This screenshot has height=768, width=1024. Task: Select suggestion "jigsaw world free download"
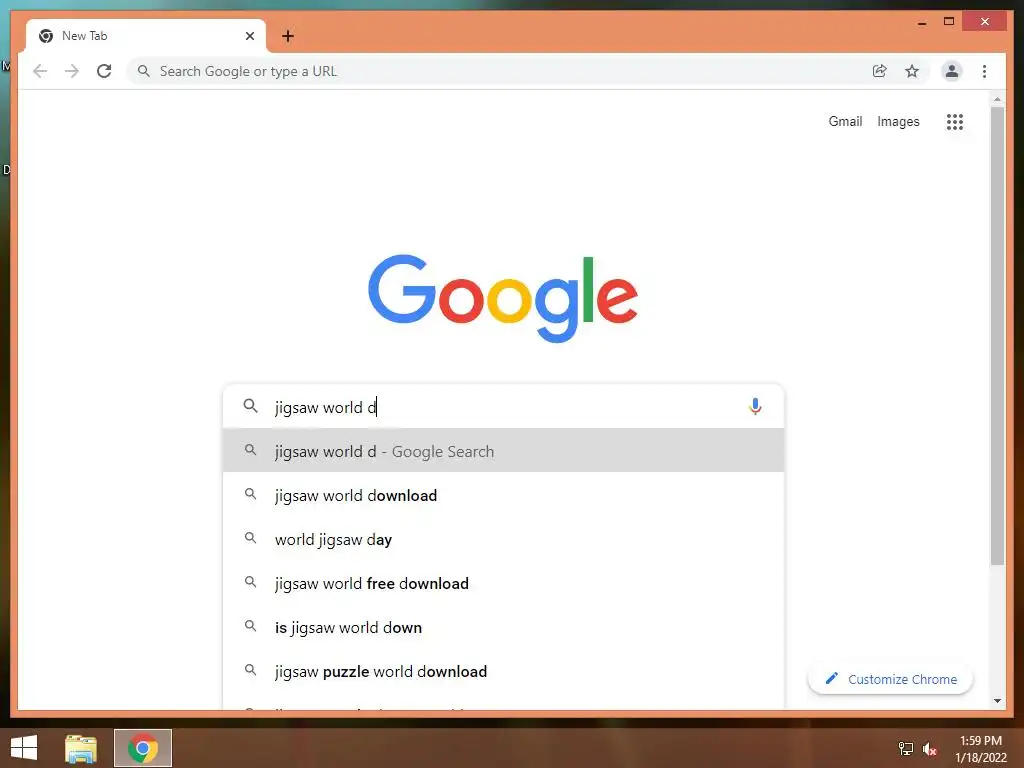pos(504,583)
